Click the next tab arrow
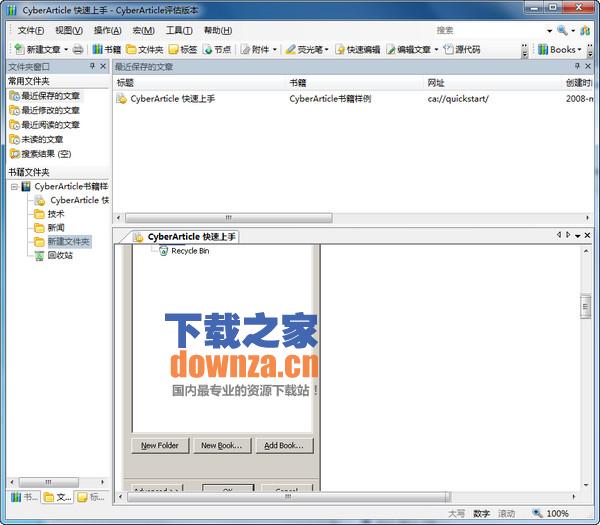The width and height of the screenshot is (600, 525). (x=568, y=235)
